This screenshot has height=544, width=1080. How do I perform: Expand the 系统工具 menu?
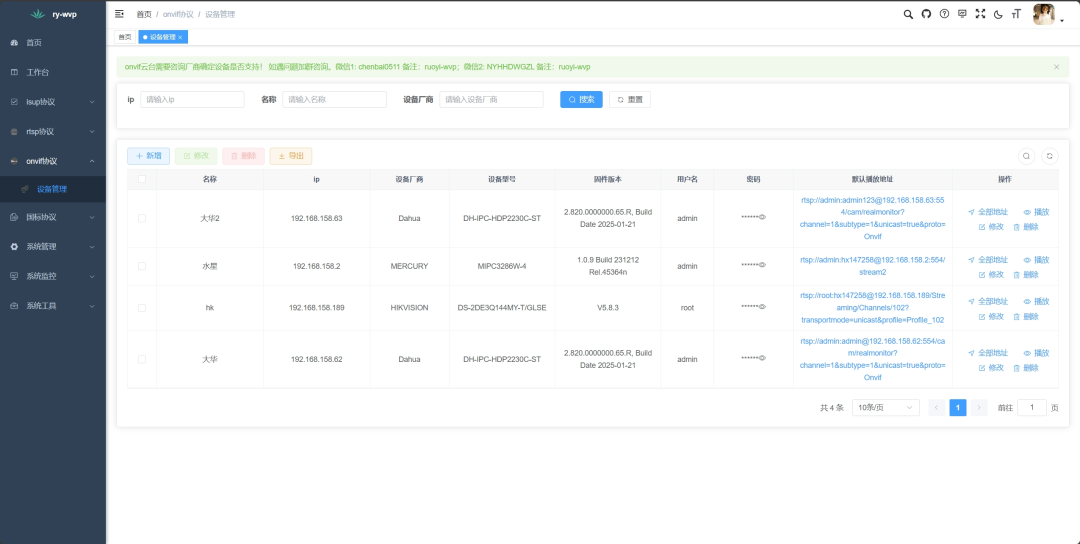point(53,306)
